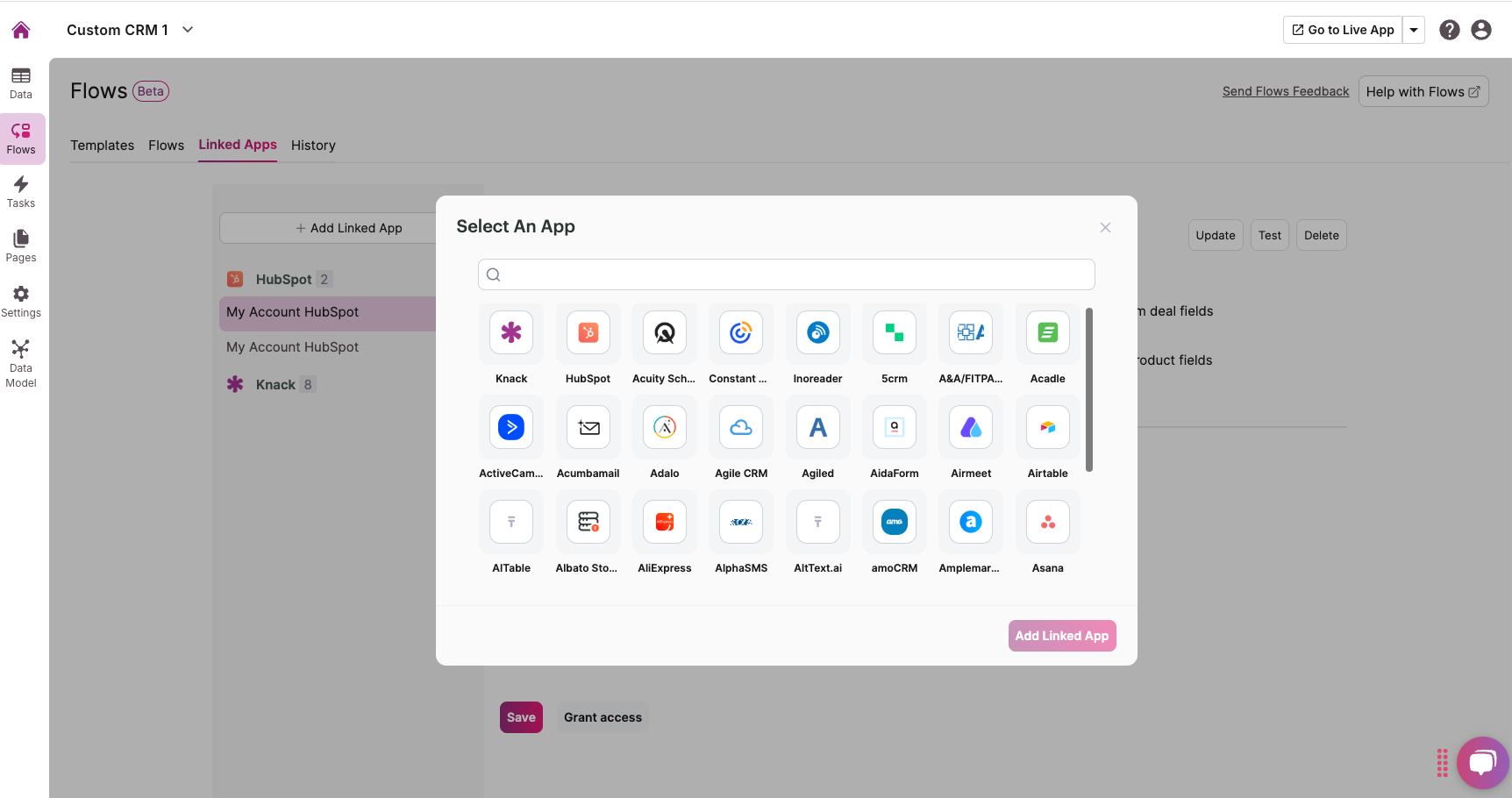This screenshot has height=798, width=1512.
Task: Focus the app search field
Action: tap(787, 274)
